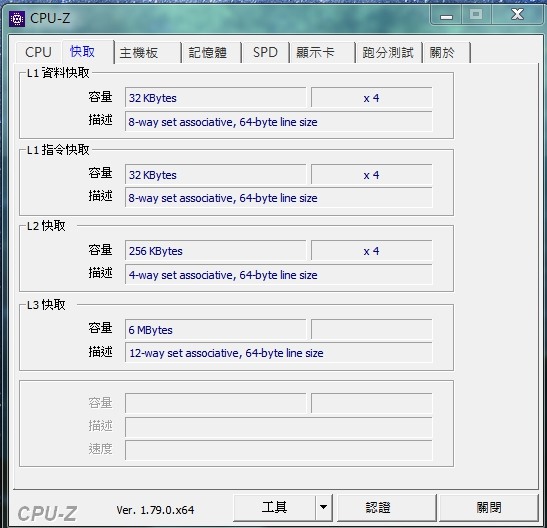Switch to the SPD tab
Viewport: 547px width, 528px height.
point(265,53)
